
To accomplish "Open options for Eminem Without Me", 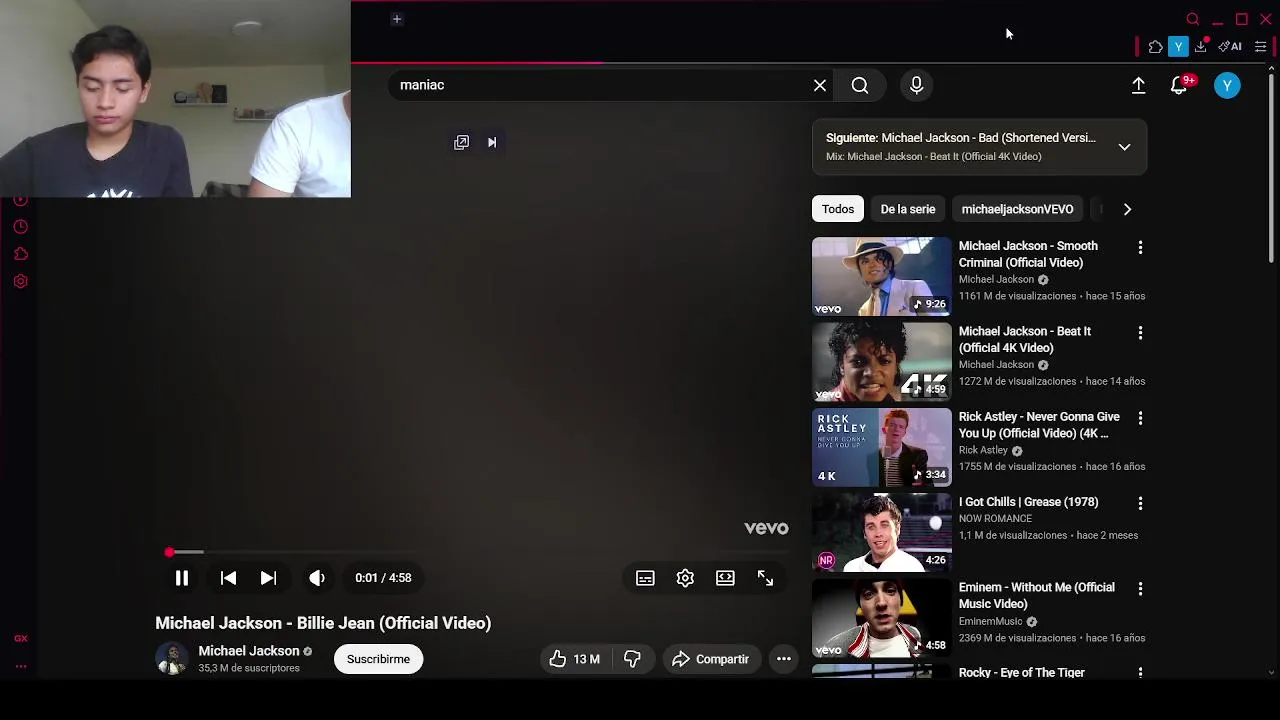I will pos(1140,588).
